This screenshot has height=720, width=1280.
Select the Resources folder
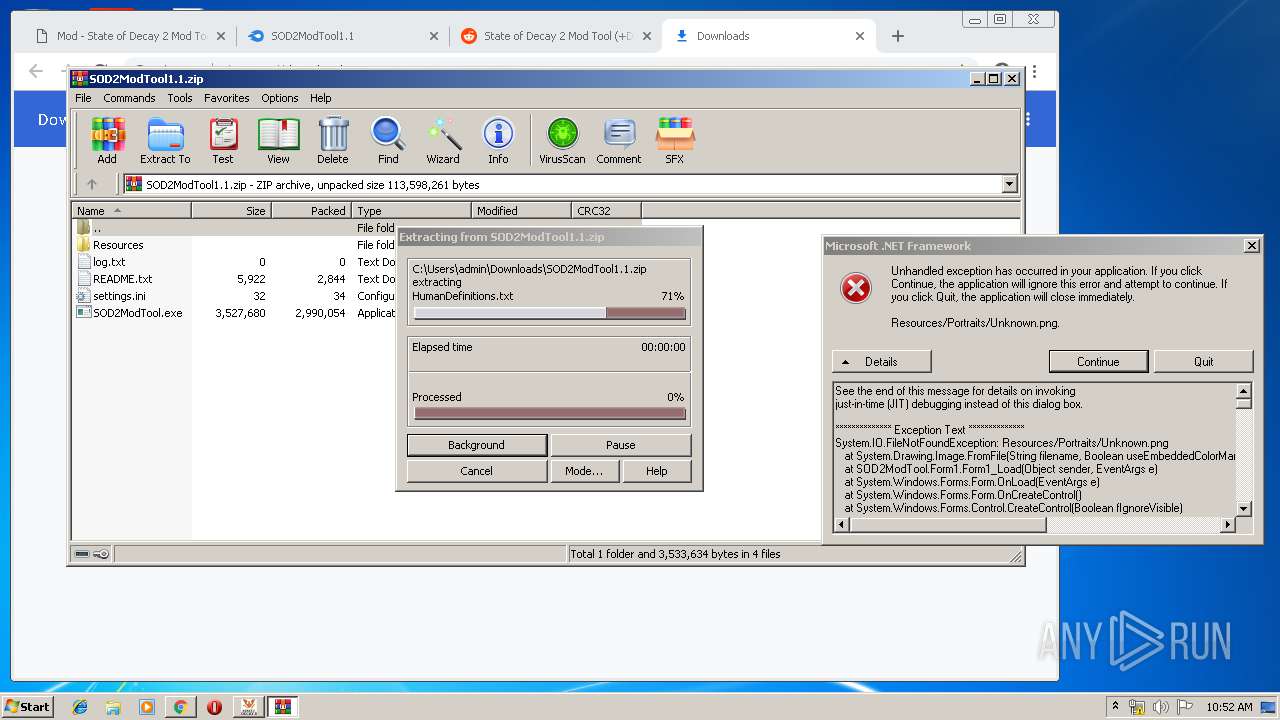(118, 245)
